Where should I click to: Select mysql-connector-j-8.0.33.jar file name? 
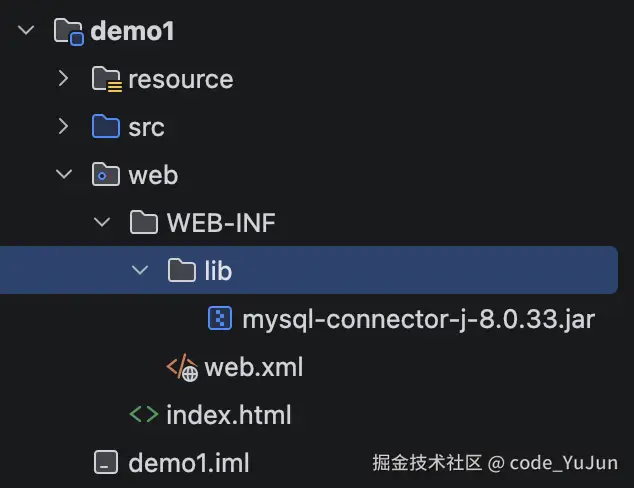pyautogui.click(x=418, y=319)
